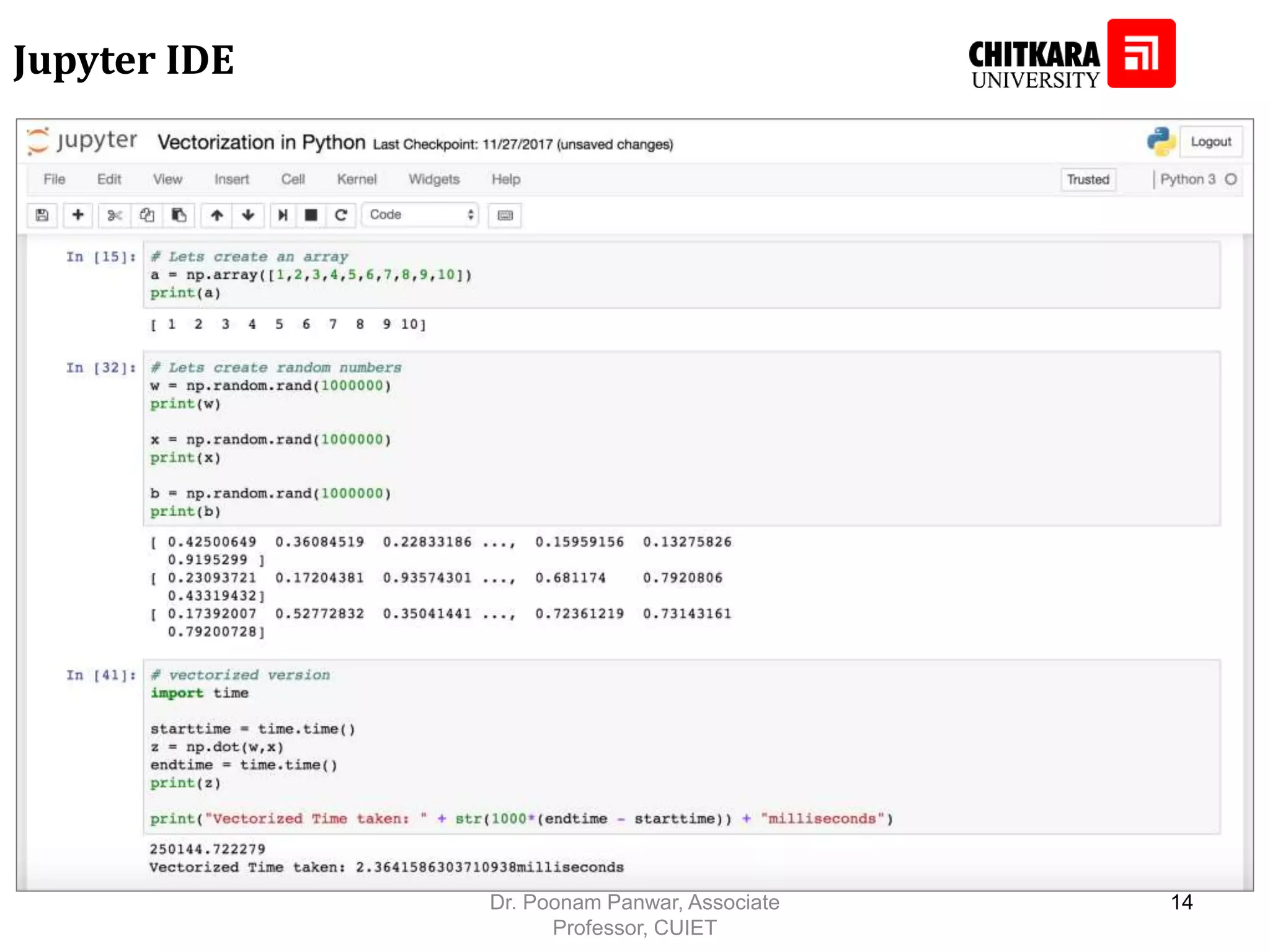Click the Logout button
Image resolution: width=1270 pixels, height=952 pixels.
click(1210, 142)
